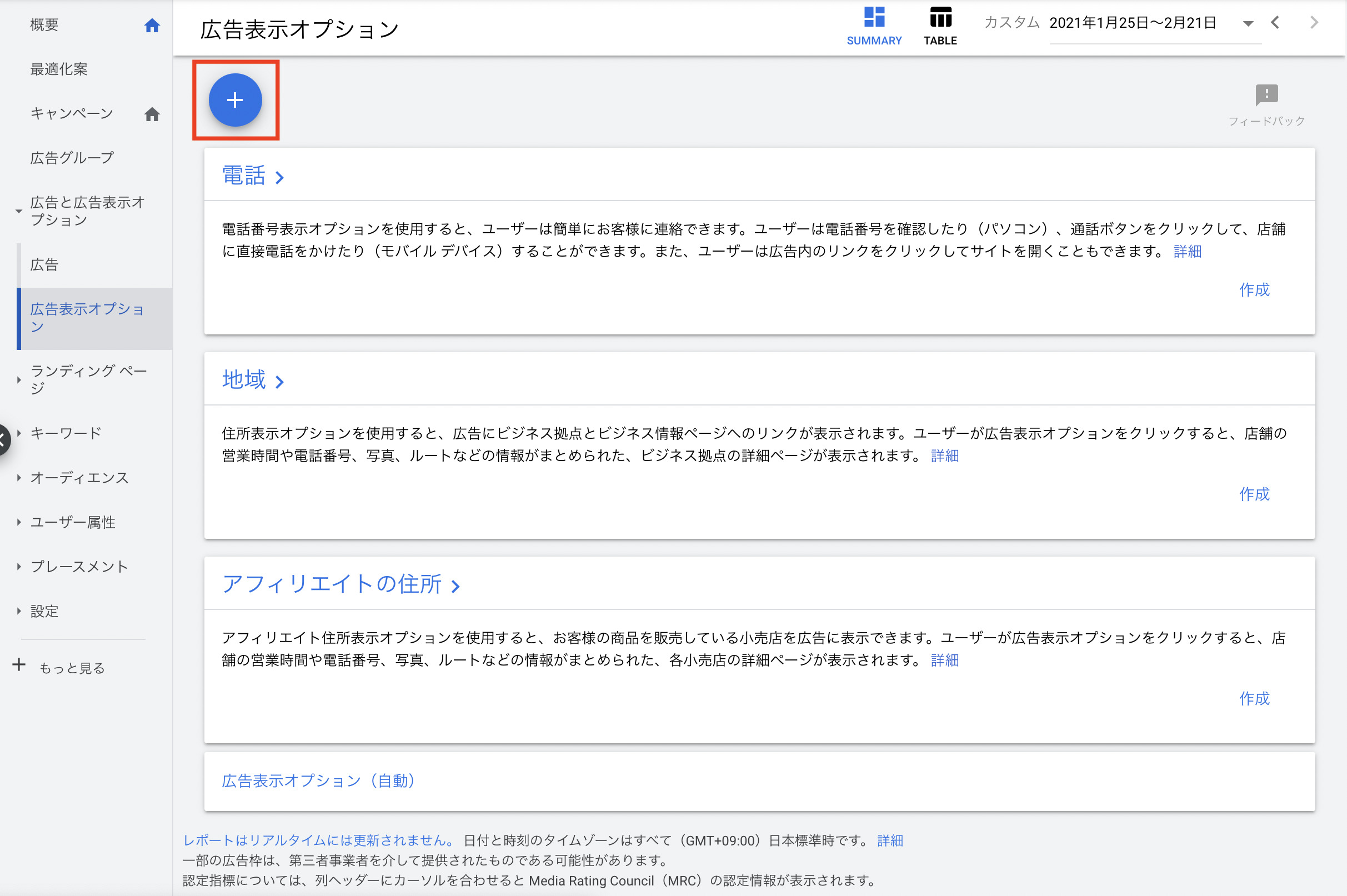Click home icon next to 概要
Image resolution: width=1347 pixels, height=896 pixels.
pyautogui.click(x=152, y=25)
